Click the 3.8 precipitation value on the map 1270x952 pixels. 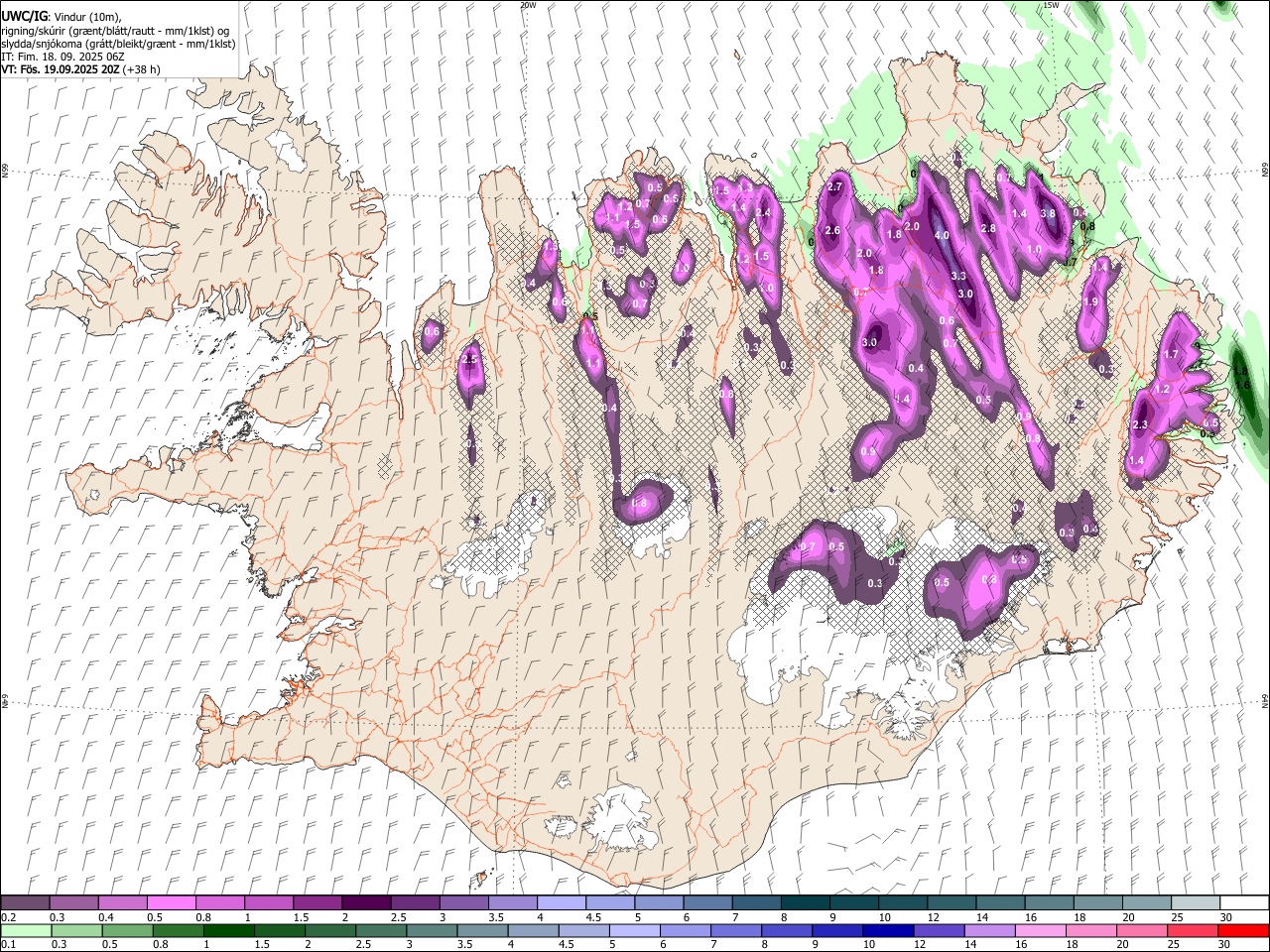tap(1047, 213)
